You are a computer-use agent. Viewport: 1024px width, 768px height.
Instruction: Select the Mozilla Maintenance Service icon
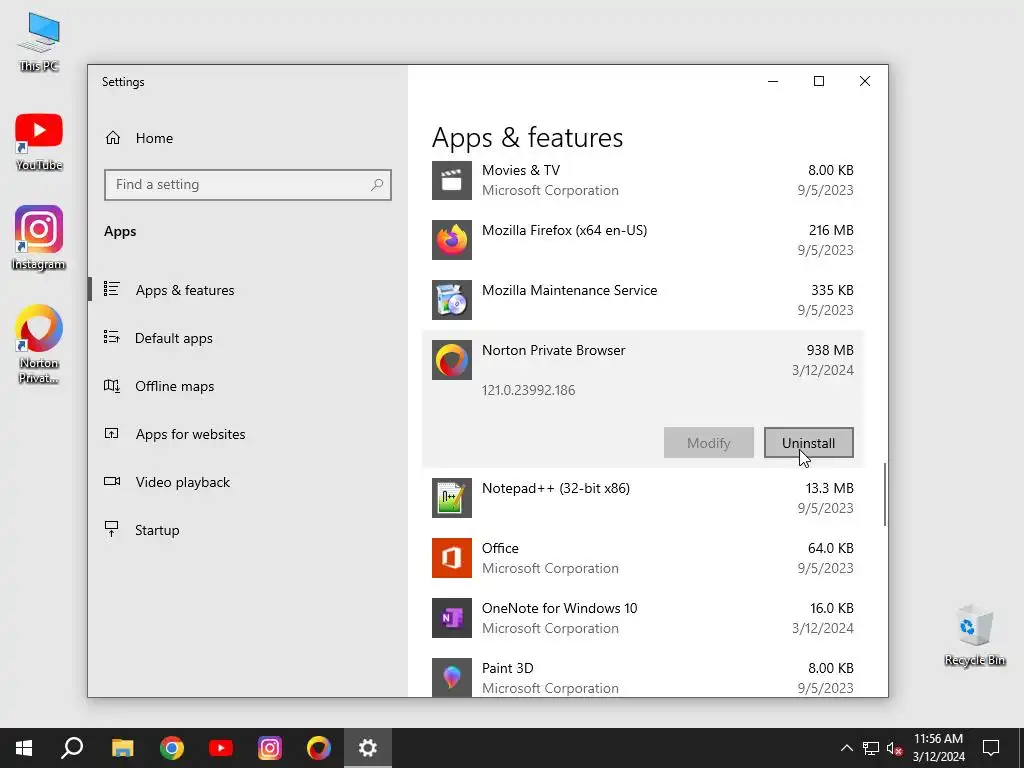click(x=452, y=300)
